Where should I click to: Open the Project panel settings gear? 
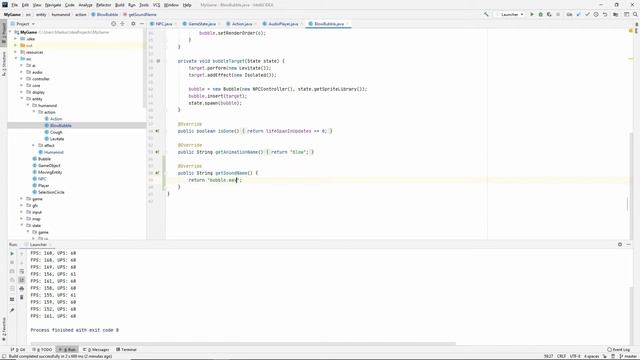tap(133, 24)
